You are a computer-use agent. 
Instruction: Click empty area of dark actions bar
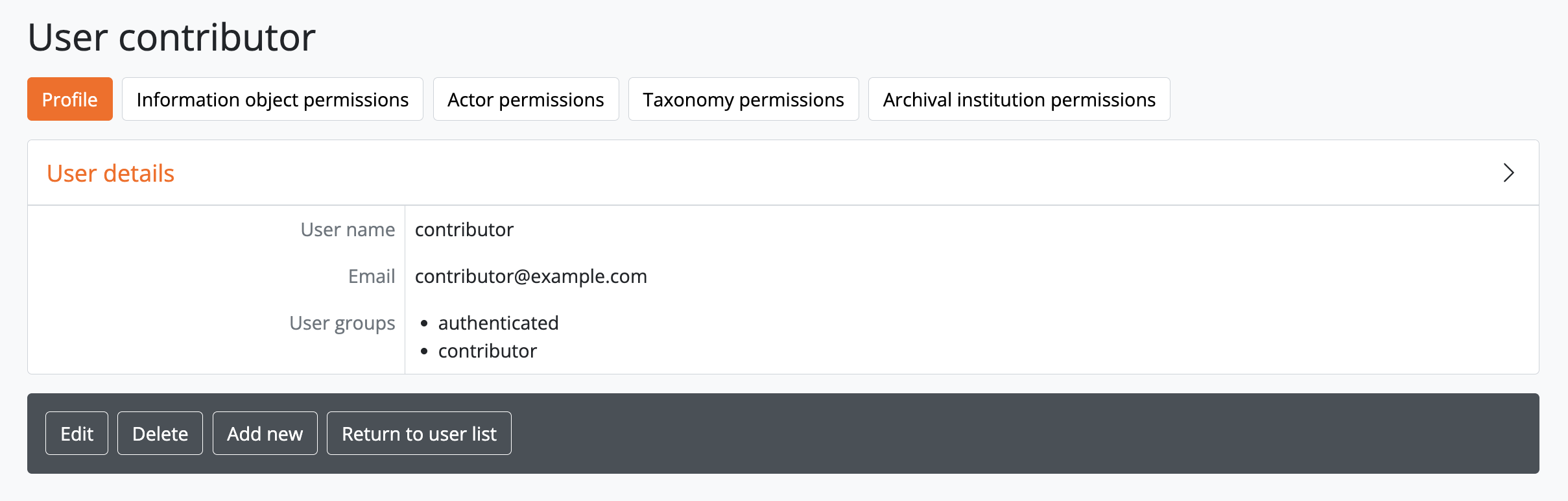[973, 434]
